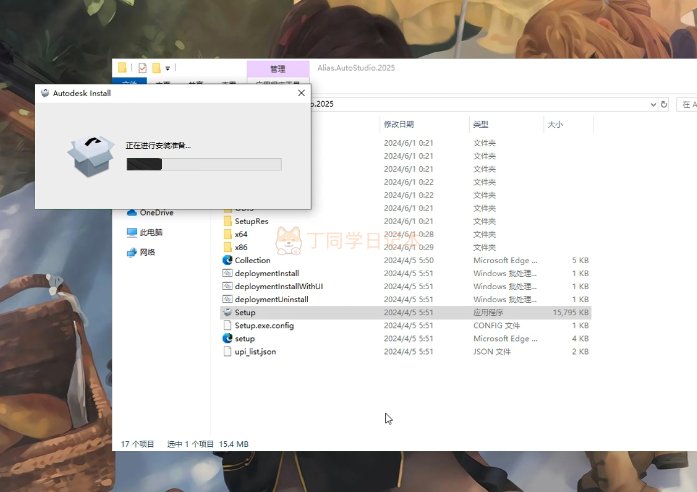Close the Autodesk Install dialog
The height and width of the screenshot is (492, 697).
coord(301,93)
